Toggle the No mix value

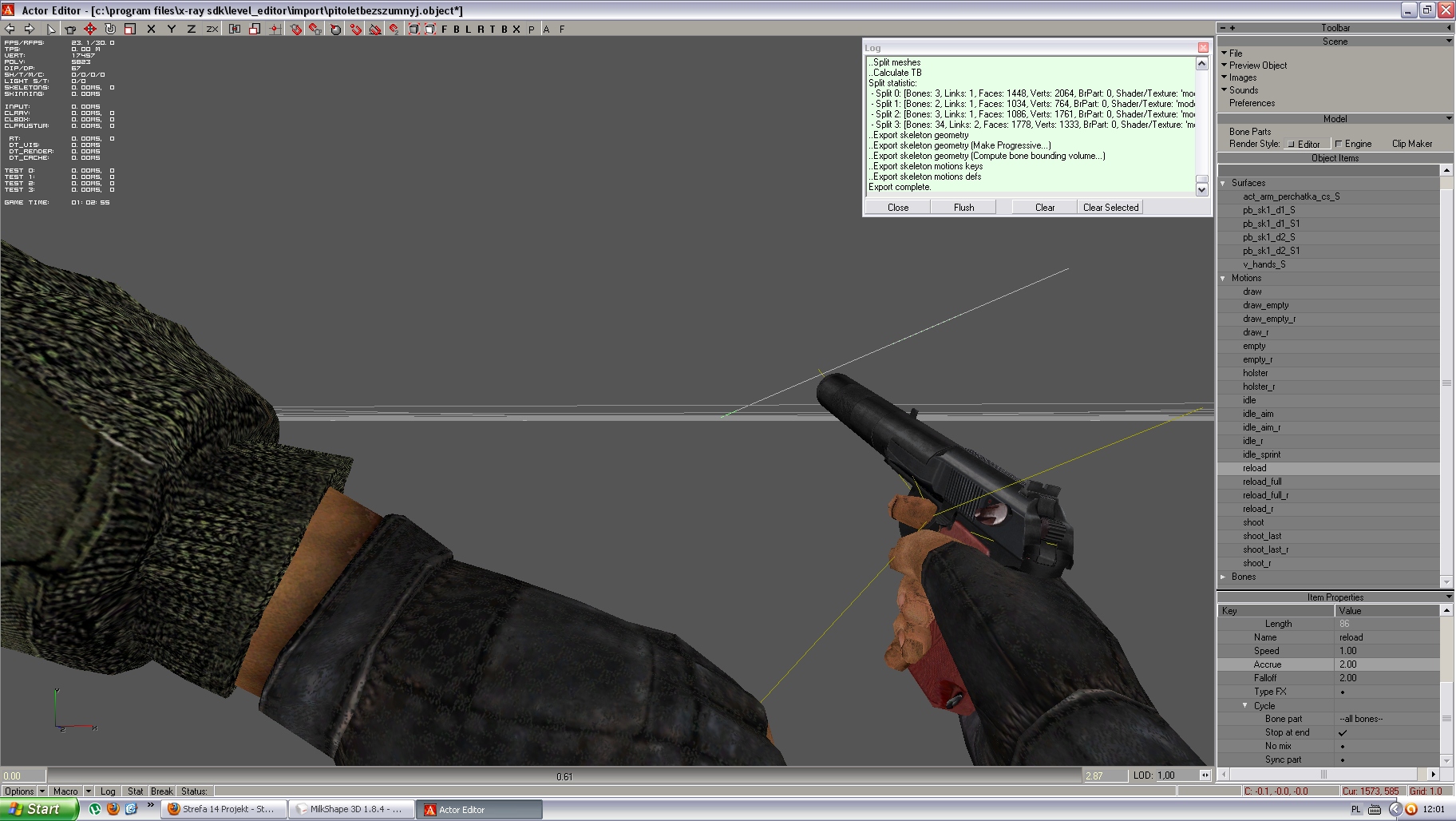[x=1343, y=746]
